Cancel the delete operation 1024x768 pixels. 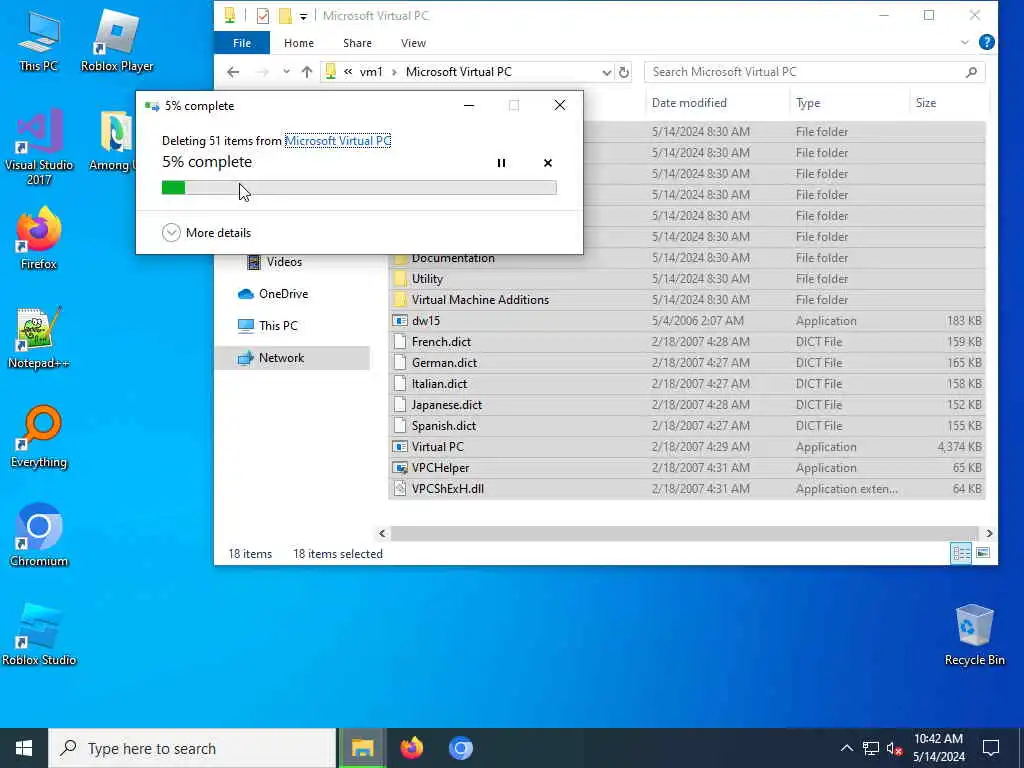point(548,163)
